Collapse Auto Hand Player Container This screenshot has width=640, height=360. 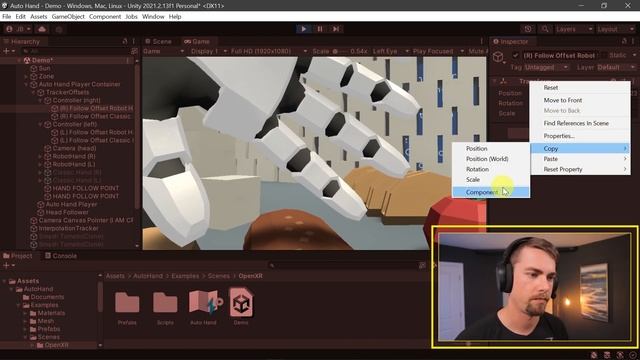click(x=26, y=84)
